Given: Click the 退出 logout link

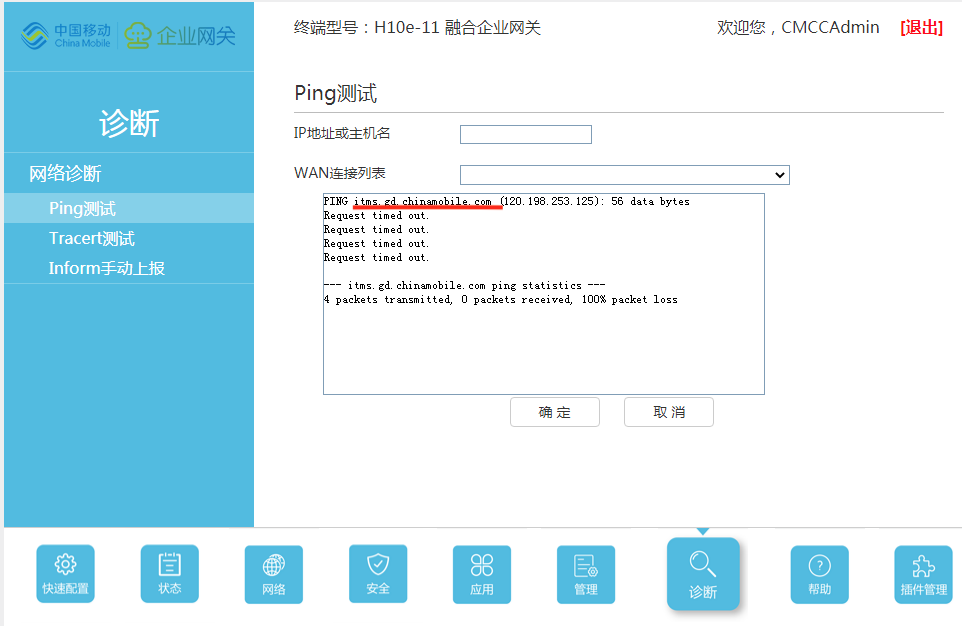Looking at the screenshot, I should point(921,28).
